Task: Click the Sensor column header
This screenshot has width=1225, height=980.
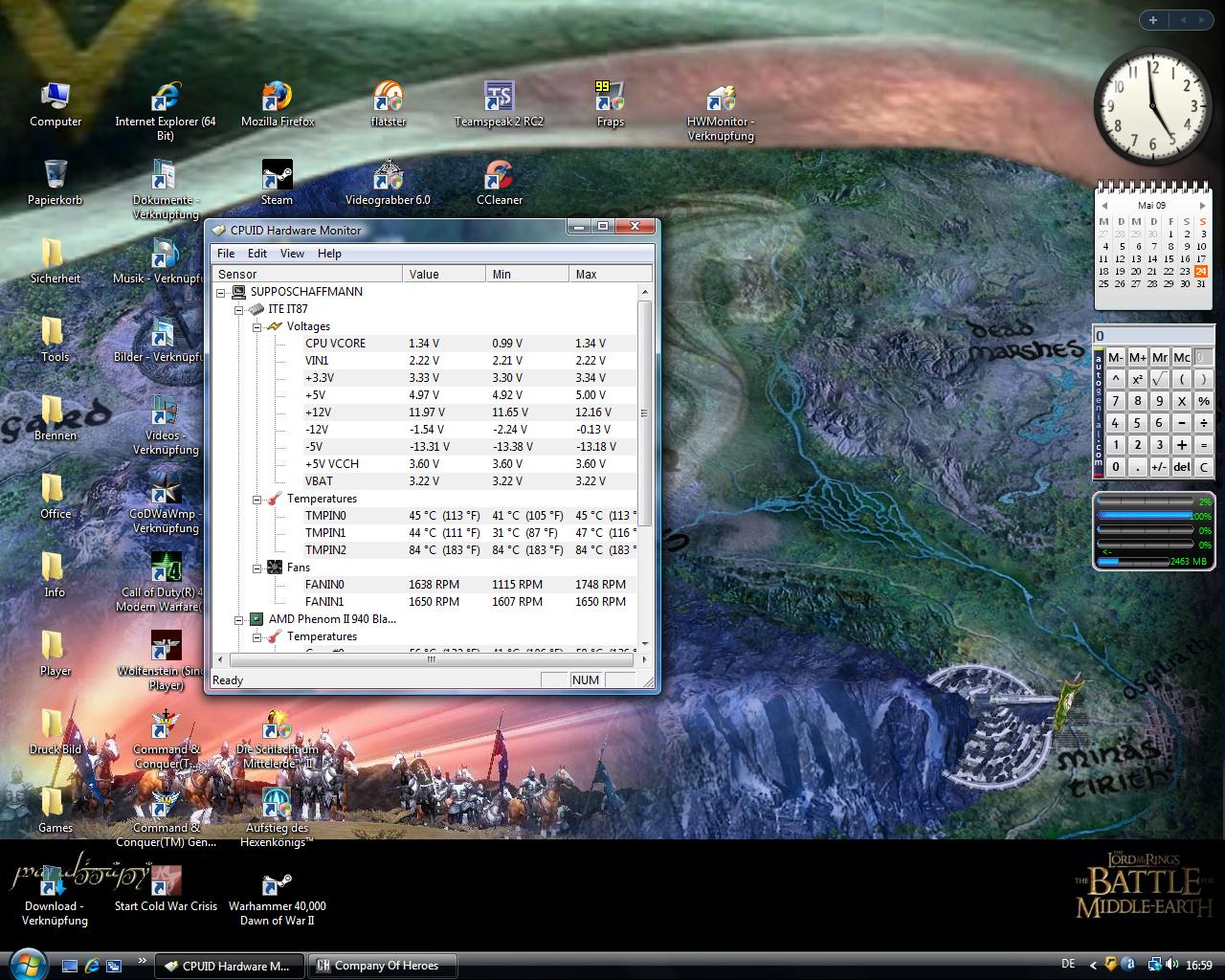Action: tap(307, 274)
